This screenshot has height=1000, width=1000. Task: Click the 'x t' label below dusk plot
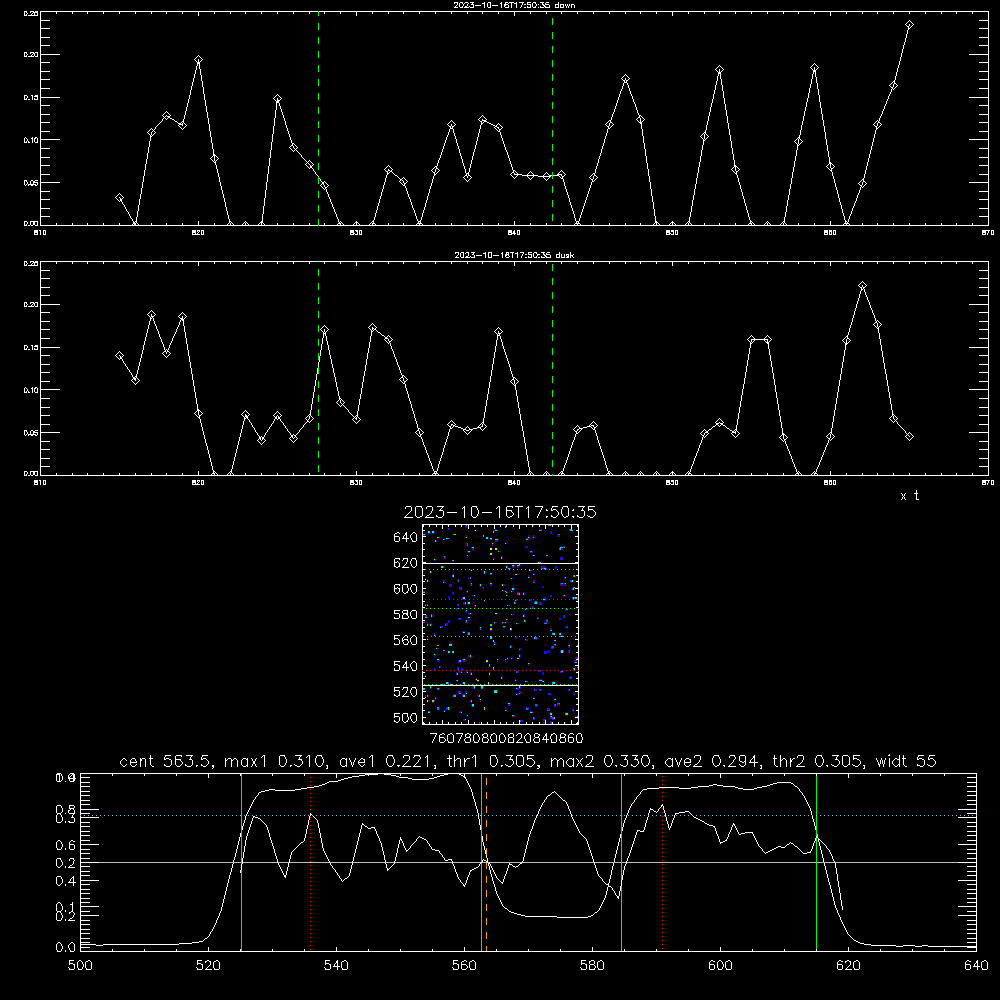pyautogui.click(x=909, y=496)
